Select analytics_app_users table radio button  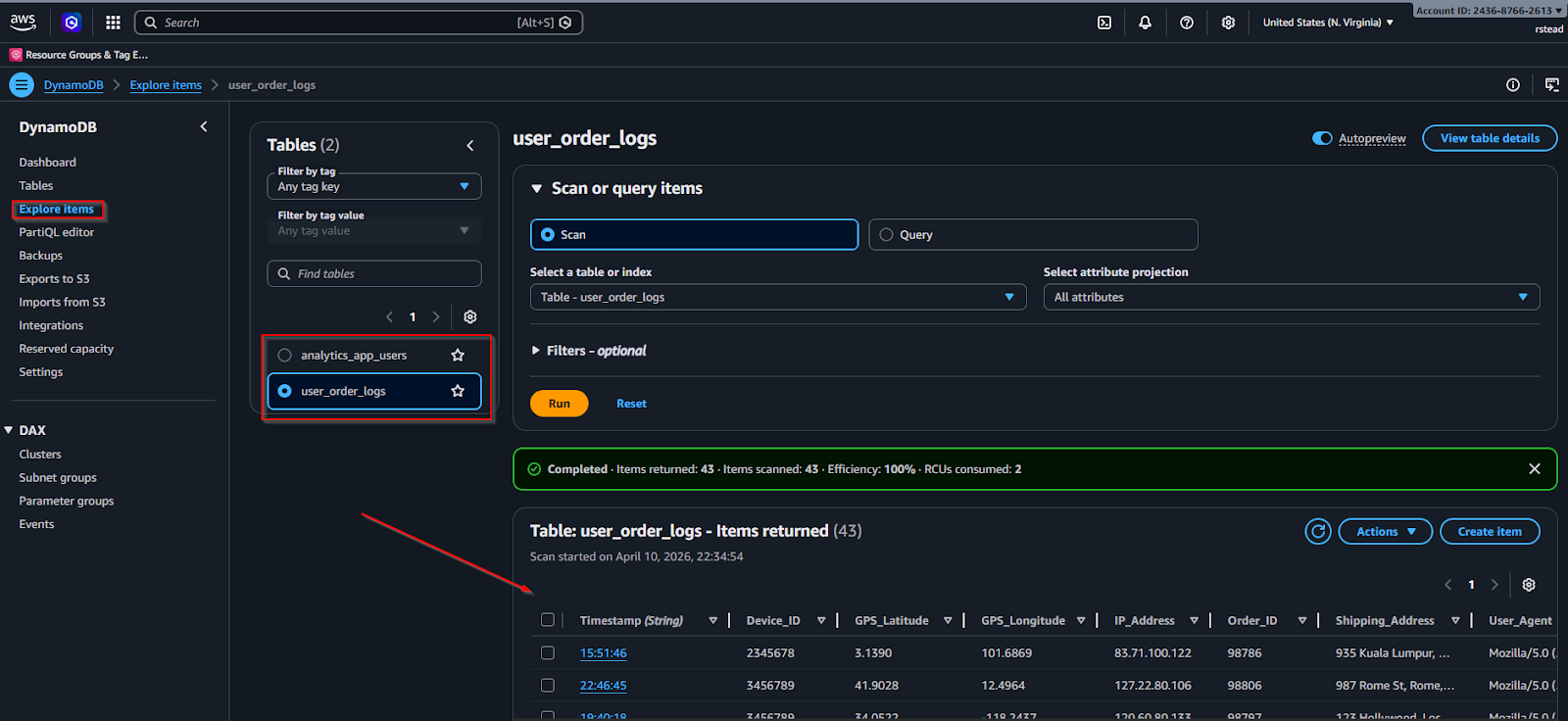click(284, 355)
